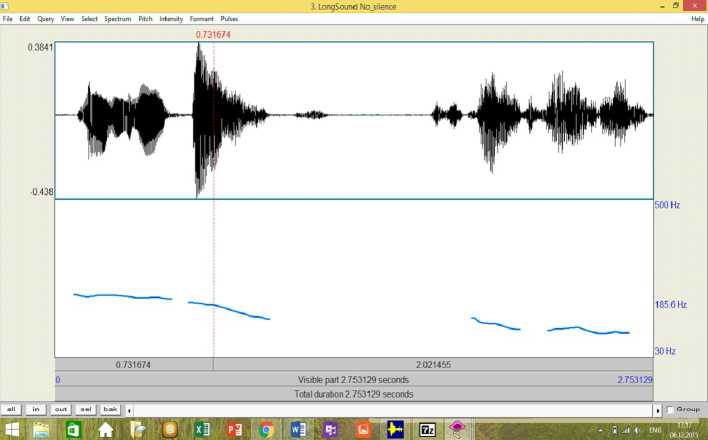Enable the Group checkbox
The image size is (708, 440).
(670, 409)
